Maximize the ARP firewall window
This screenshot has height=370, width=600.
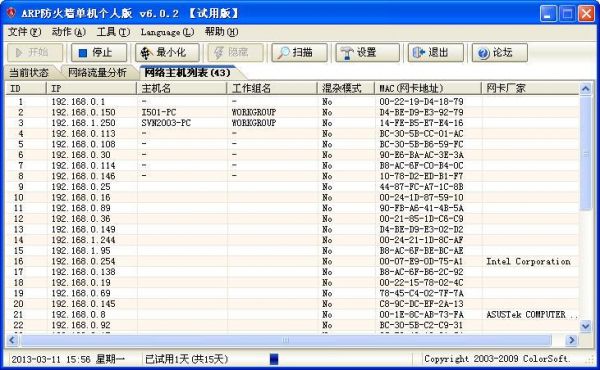click(567, 14)
